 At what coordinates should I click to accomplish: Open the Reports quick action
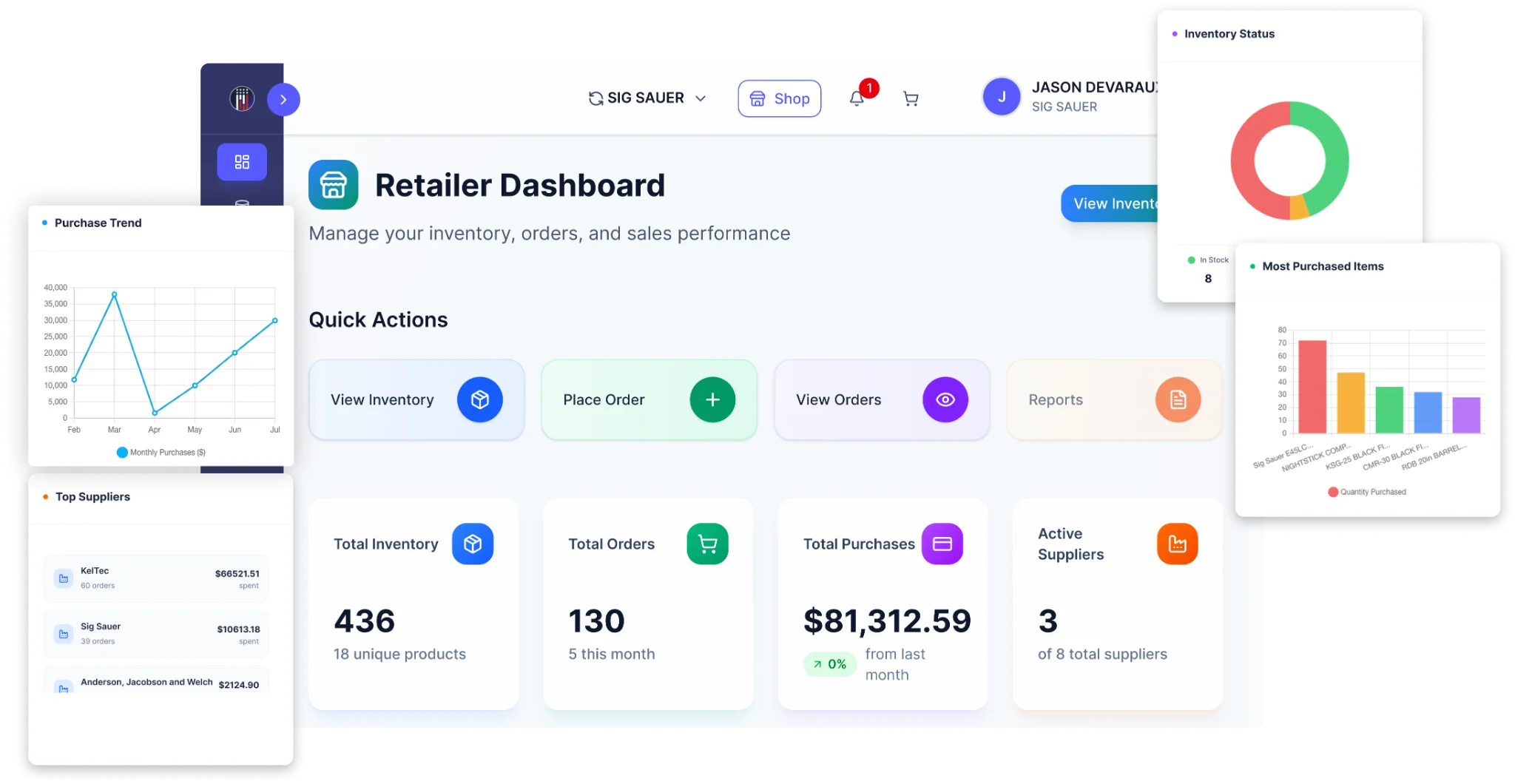coord(1115,399)
